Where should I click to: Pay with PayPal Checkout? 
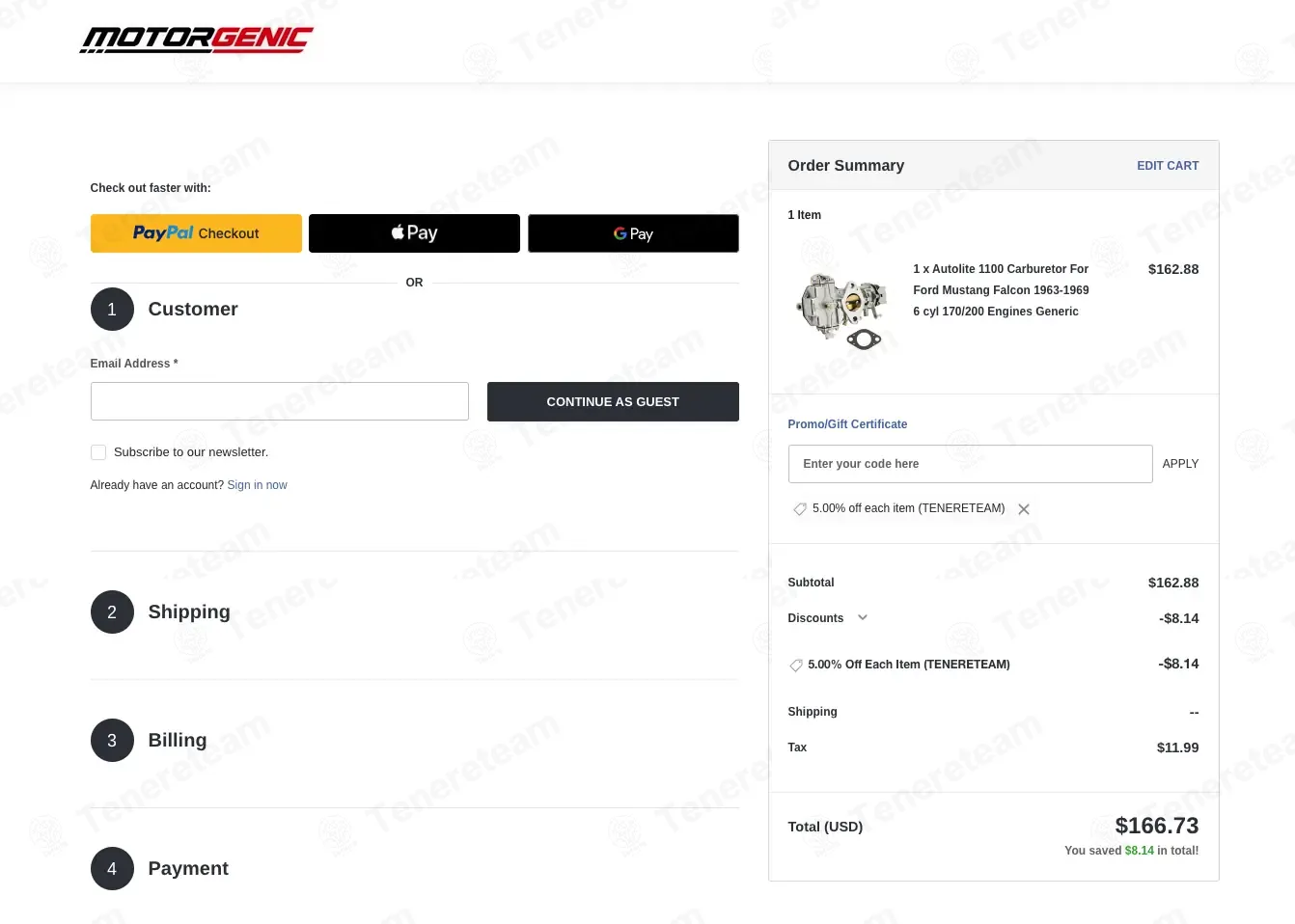(x=196, y=233)
